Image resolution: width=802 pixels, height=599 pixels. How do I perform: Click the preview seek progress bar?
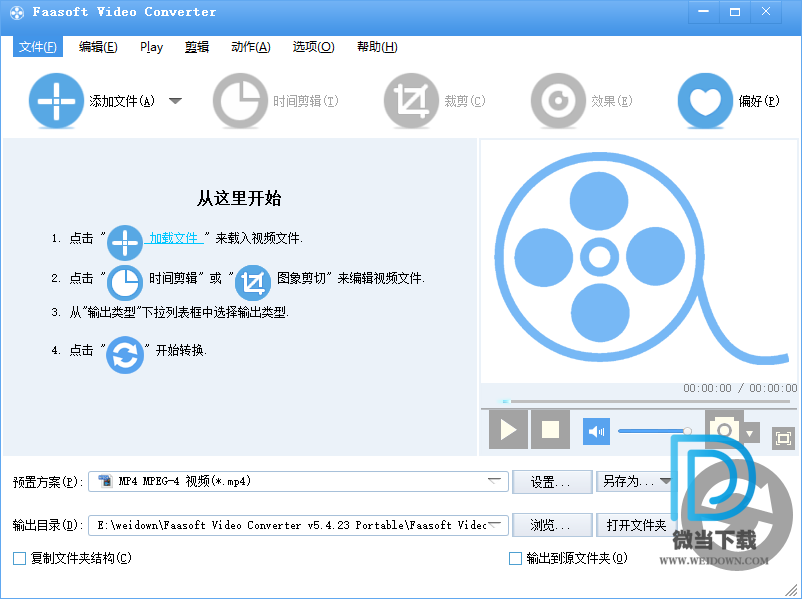tap(645, 402)
